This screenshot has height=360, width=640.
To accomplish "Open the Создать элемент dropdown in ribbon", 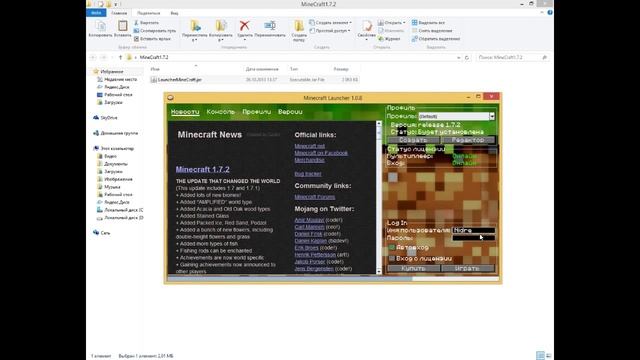I will pos(331,23).
